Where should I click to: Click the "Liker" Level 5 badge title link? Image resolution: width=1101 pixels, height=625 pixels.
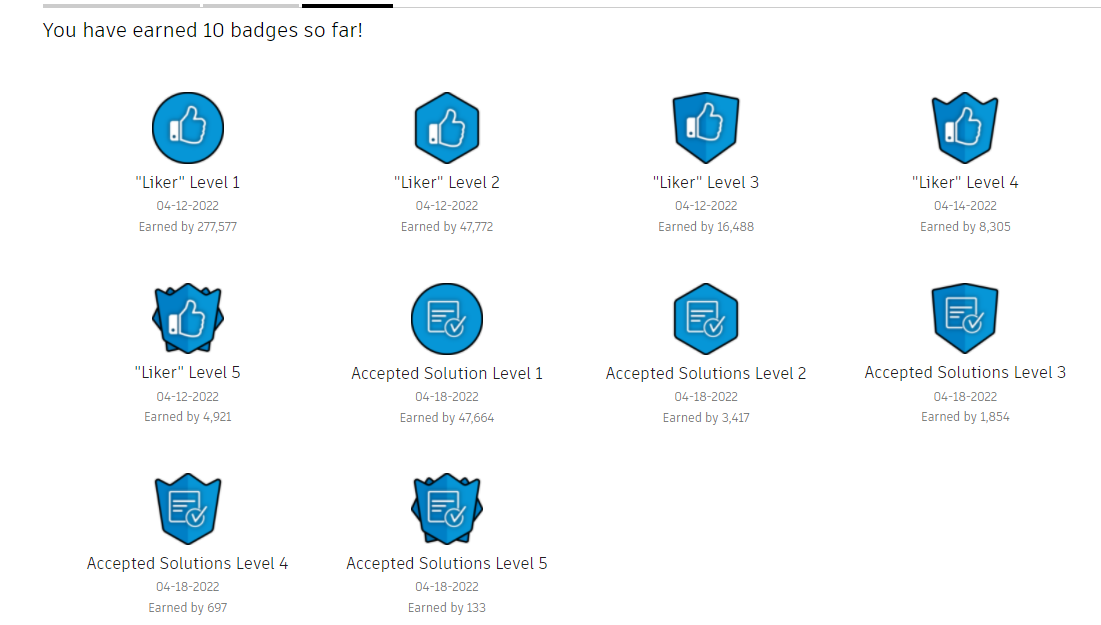[x=188, y=372]
